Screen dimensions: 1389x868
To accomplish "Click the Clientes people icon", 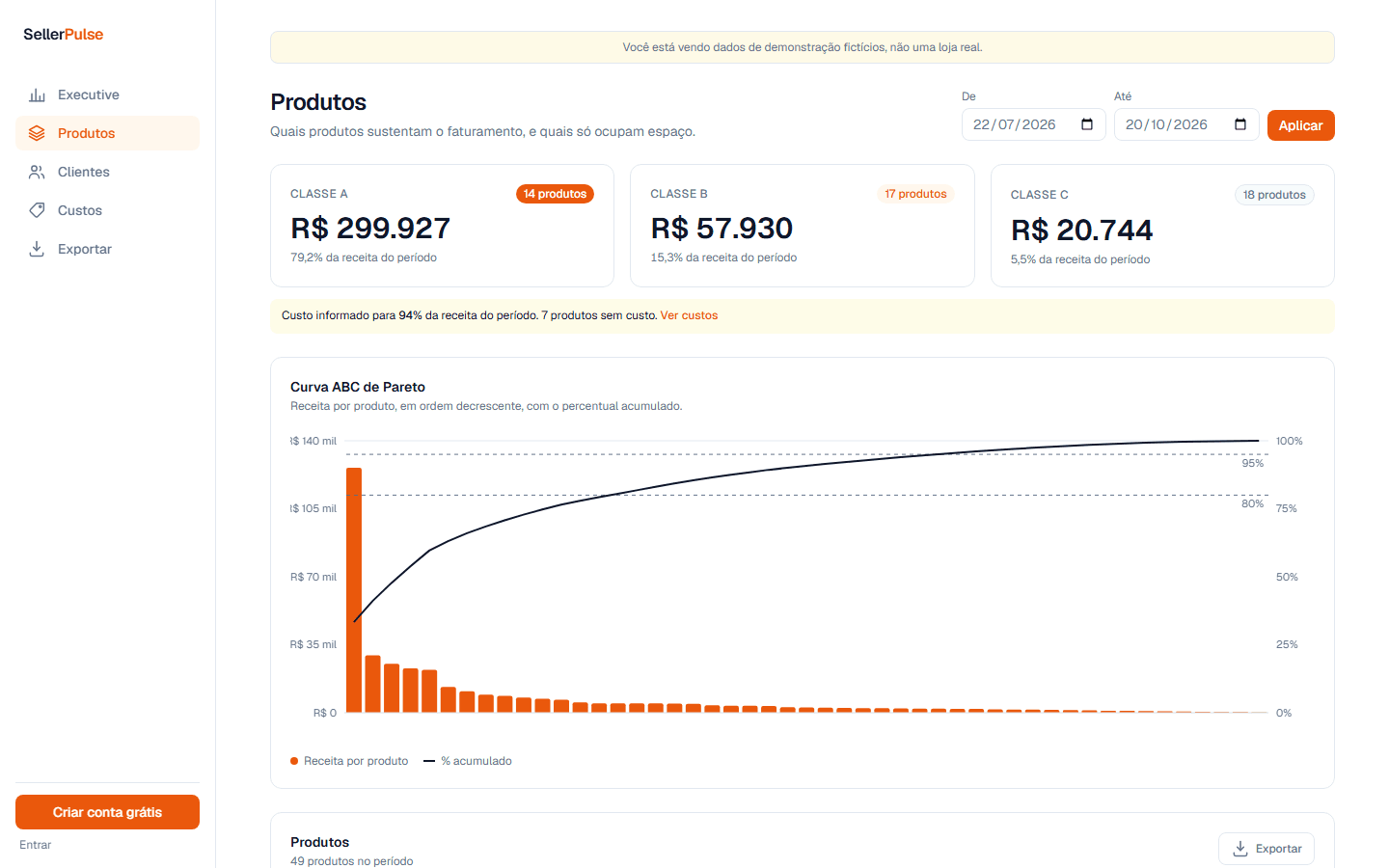I will pos(37,172).
